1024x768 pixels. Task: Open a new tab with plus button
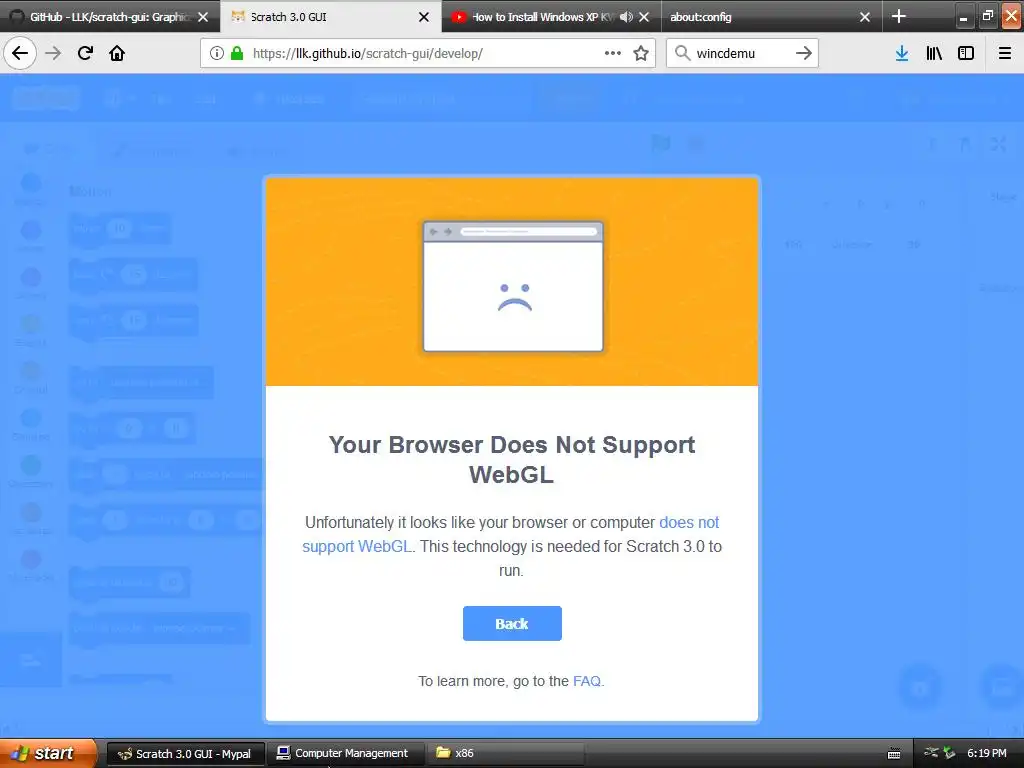899,16
